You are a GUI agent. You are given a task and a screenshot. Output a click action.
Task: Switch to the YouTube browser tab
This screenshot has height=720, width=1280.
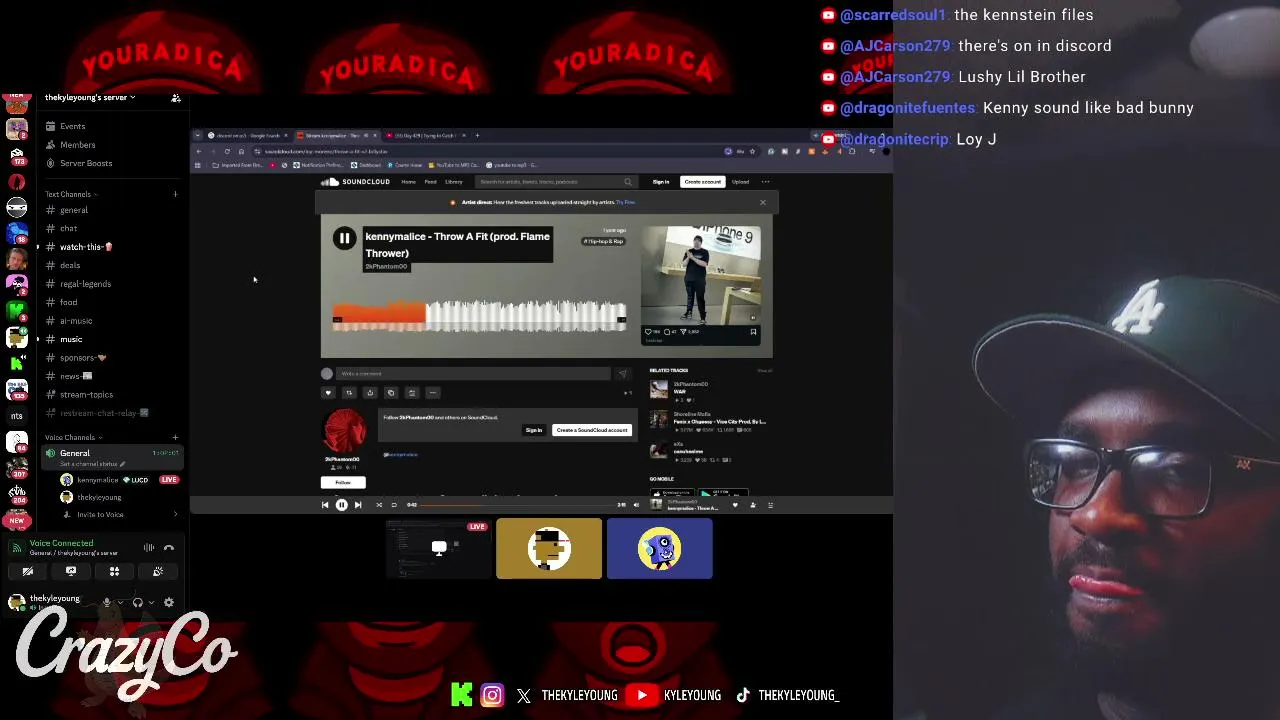pyautogui.click(x=424, y=135)
